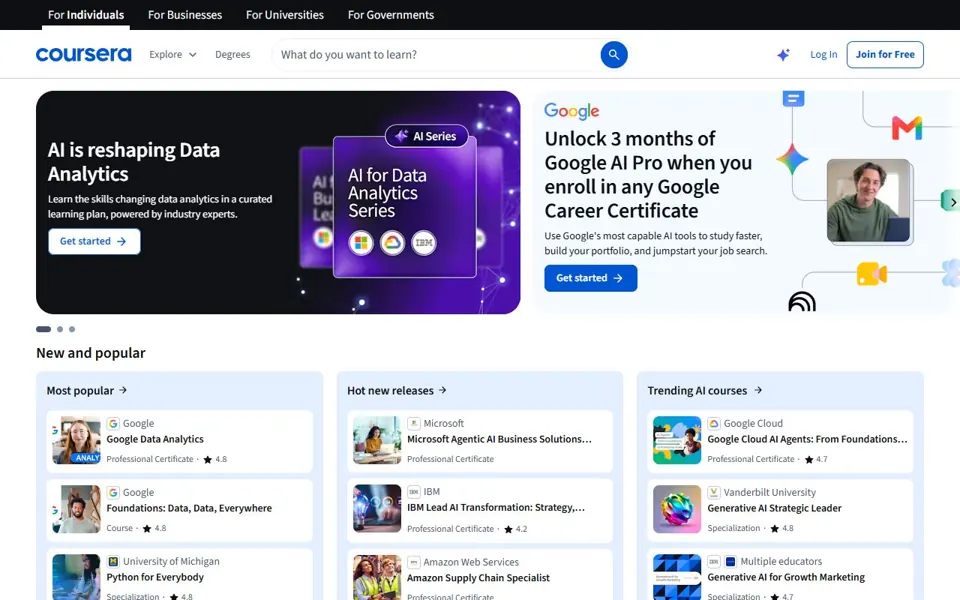Open the Generative AI Strategic Leader thumbnail
This screenshot has height=600, width=960.
(677, 509)
